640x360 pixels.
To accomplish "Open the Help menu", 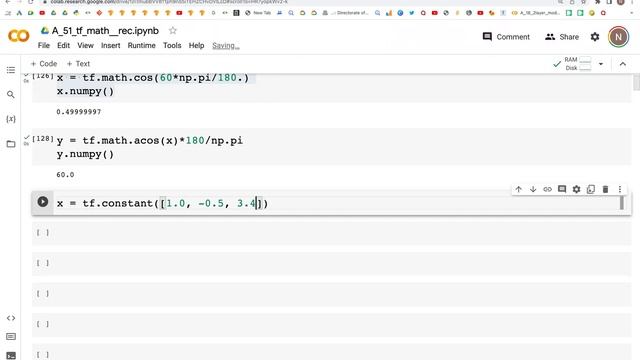I will [x=196, y=45].
